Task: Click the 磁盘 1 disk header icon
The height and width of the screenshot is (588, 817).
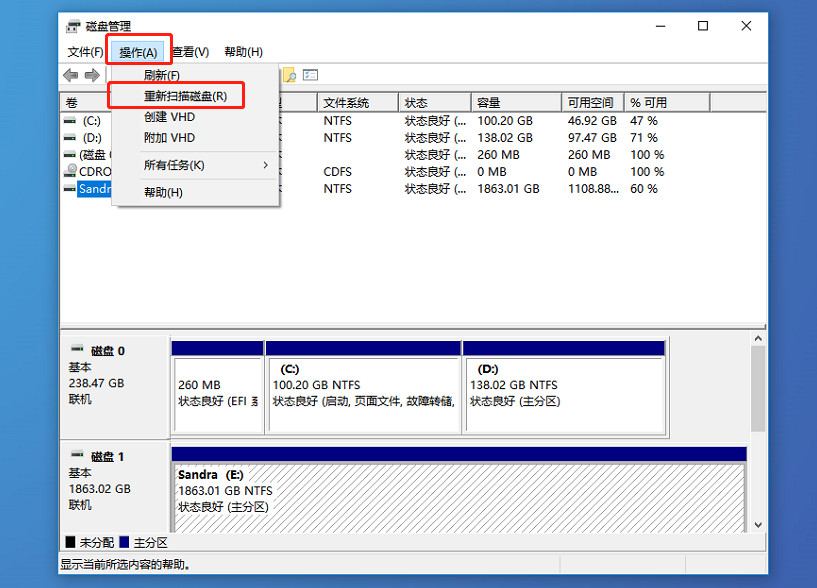Action: tap(77, 456)
